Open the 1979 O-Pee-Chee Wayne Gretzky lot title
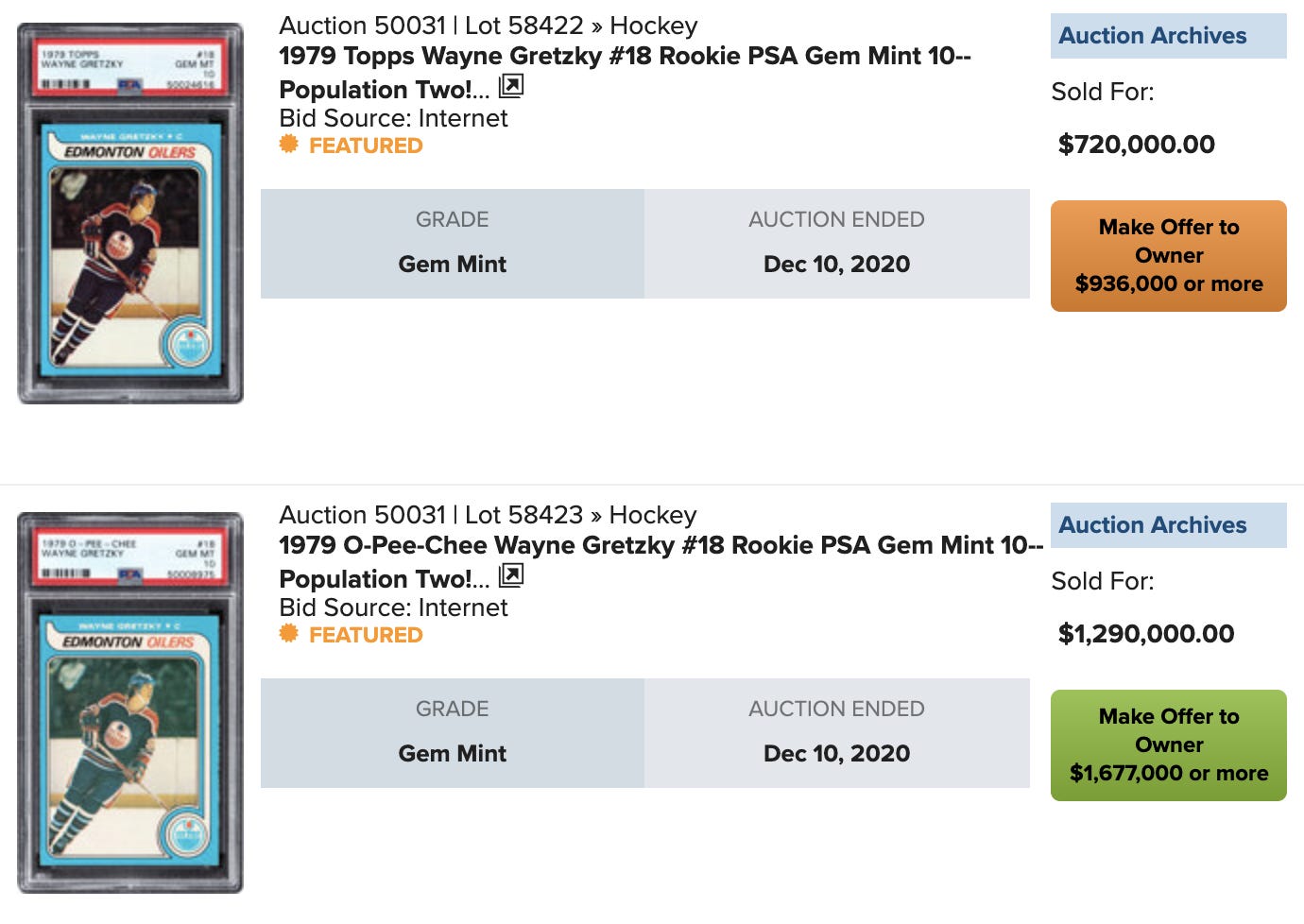The height and width of the screenshot is (924, 1304). click(661, 561)
